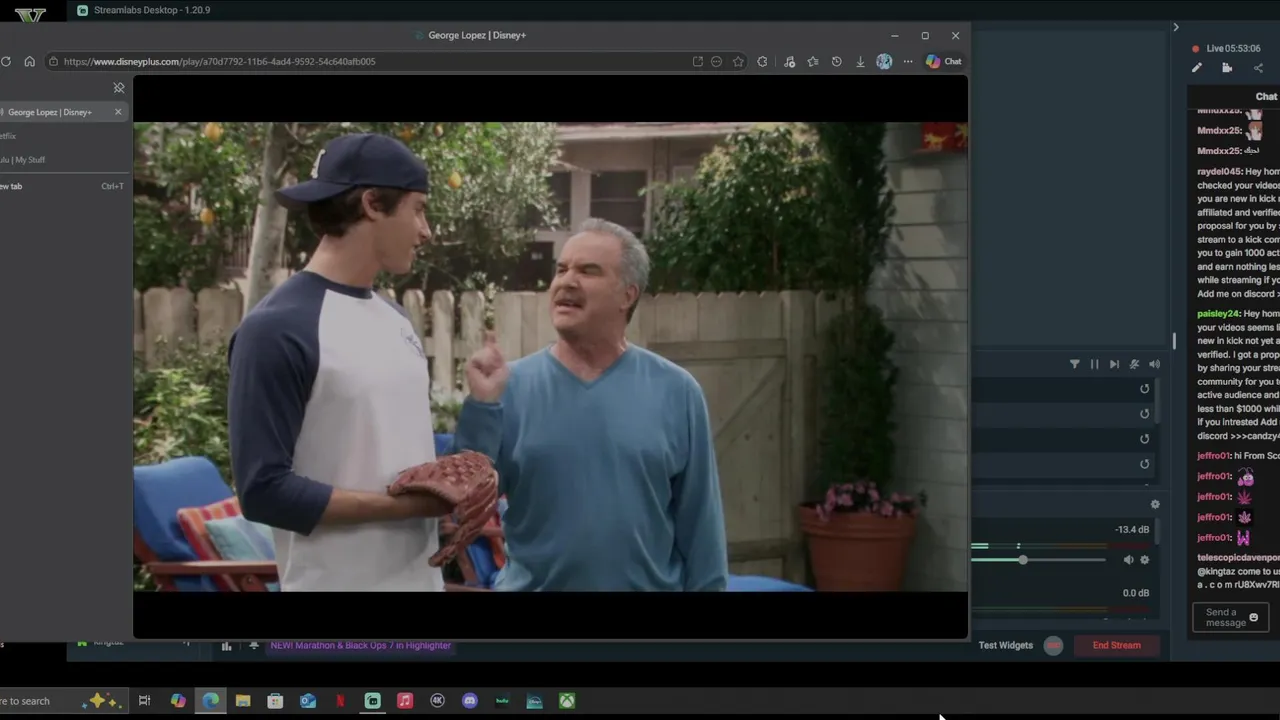Pause media playback in Streamlabs panel
This screenshot has width=1280, height=720.
tap(1094, 365)
